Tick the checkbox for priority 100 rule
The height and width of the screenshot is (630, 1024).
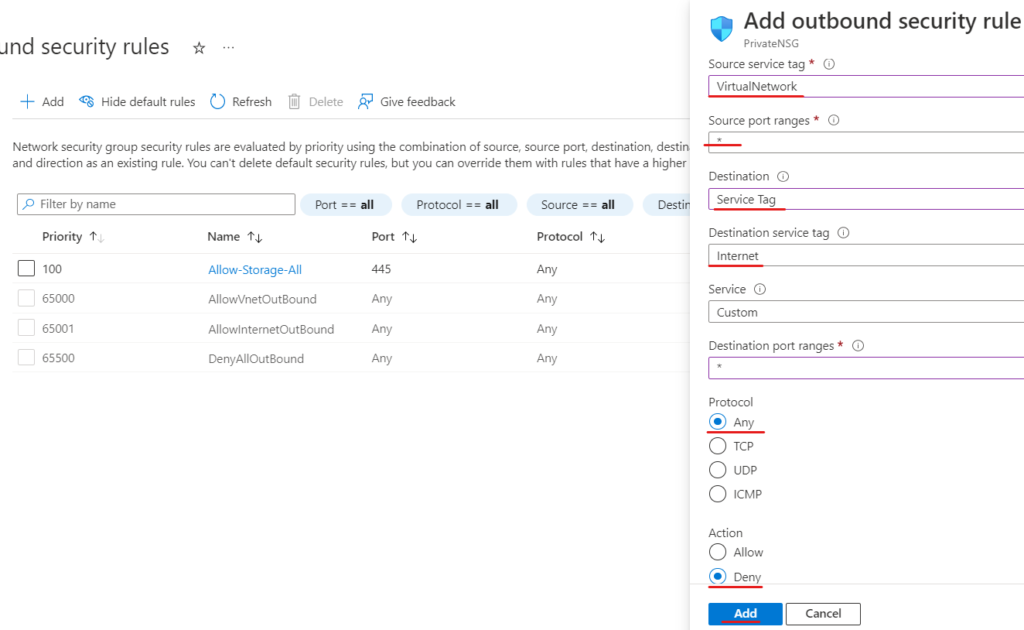[x=26, y=268]
